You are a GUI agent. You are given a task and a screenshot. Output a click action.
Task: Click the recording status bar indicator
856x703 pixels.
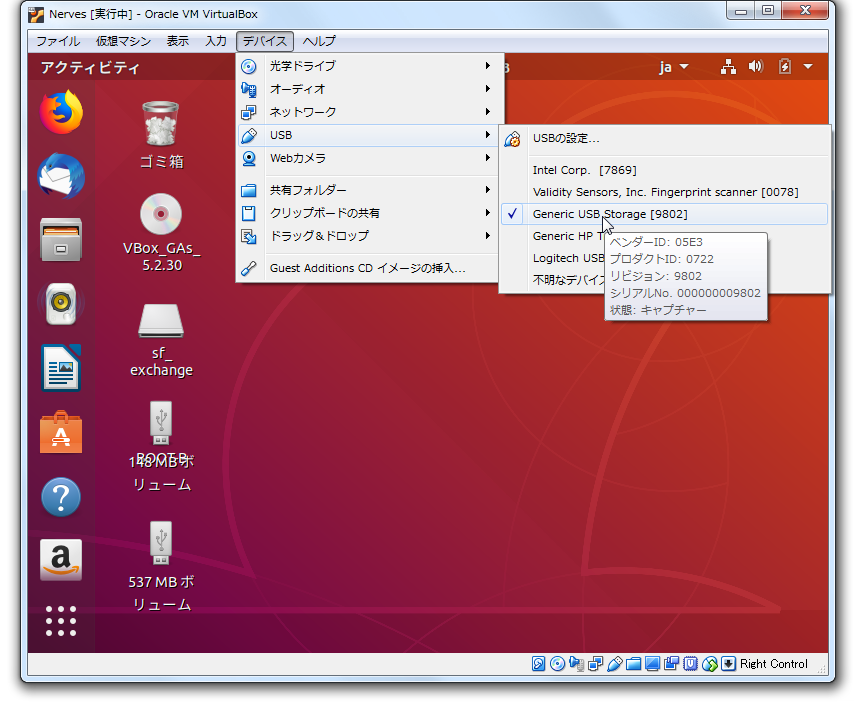(x=671, y=664)
